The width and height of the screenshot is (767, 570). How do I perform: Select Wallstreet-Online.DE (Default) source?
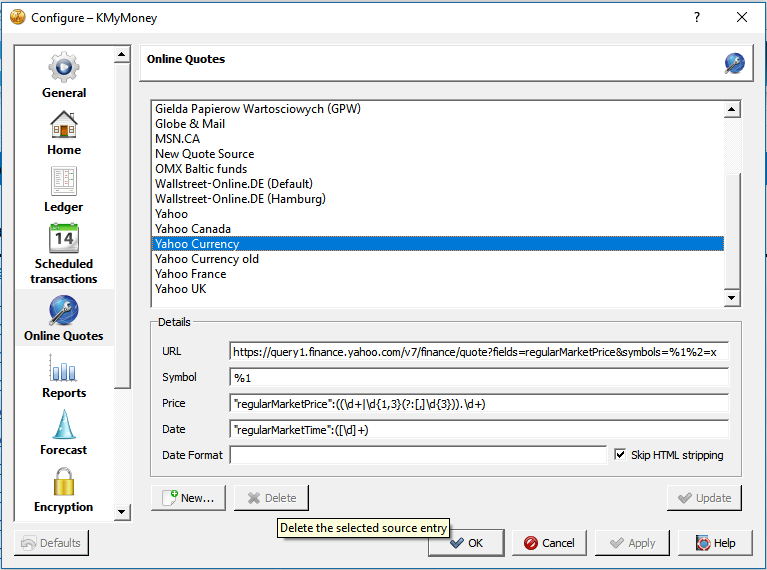pyautogui.click(x=438, y=184)
